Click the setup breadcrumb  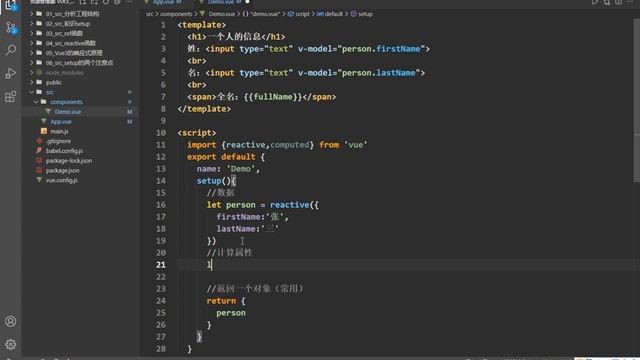[x=365, y=14]
